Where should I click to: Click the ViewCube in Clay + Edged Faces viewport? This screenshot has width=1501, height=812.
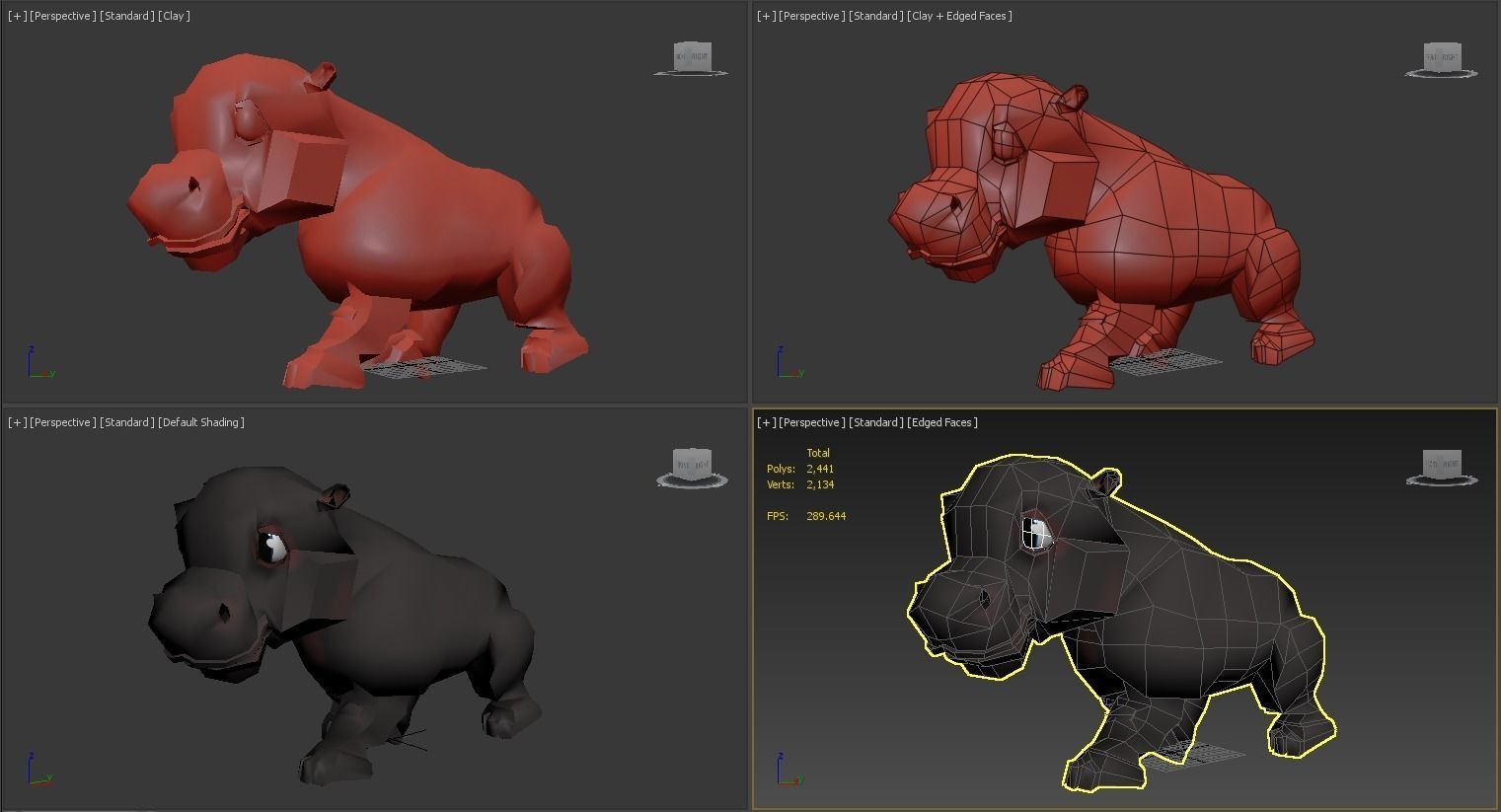coord(1441,59)
